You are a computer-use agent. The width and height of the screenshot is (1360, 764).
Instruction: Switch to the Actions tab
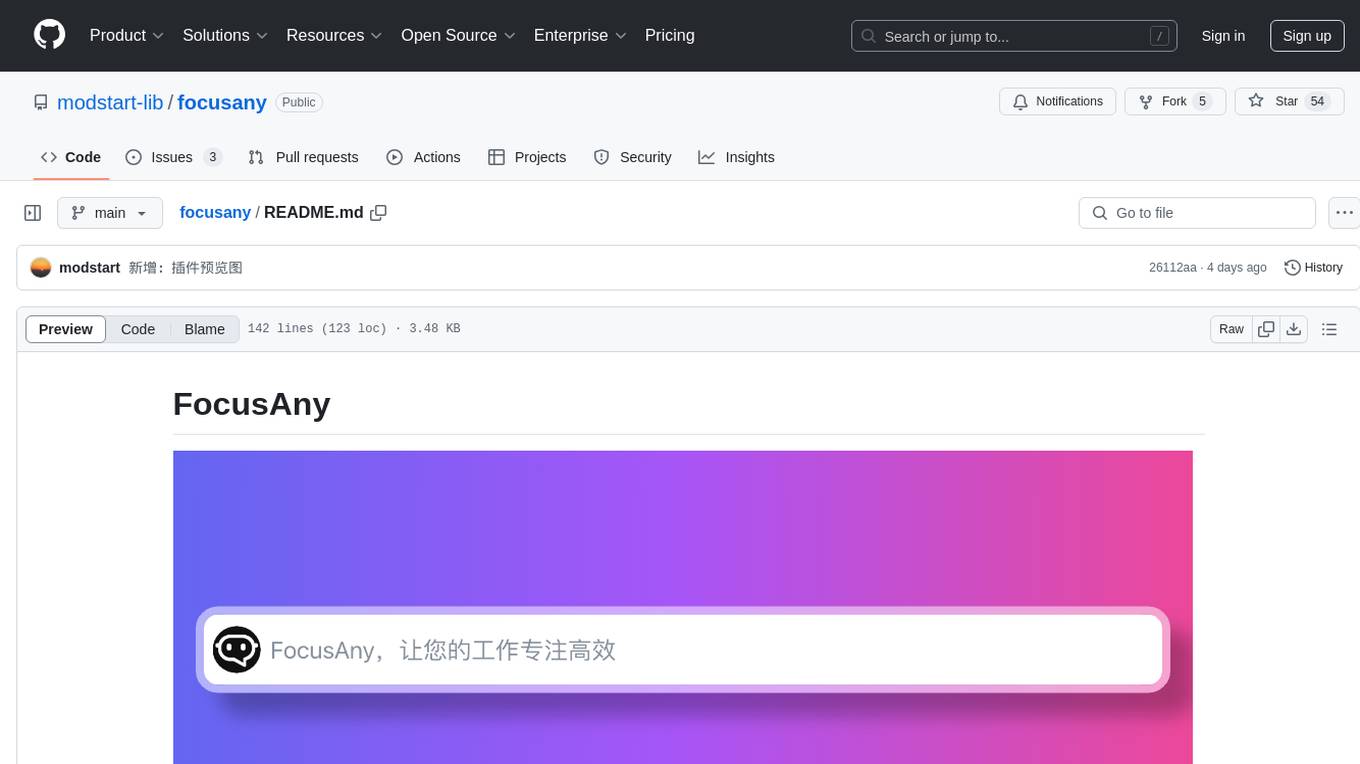tap(423, 157)
